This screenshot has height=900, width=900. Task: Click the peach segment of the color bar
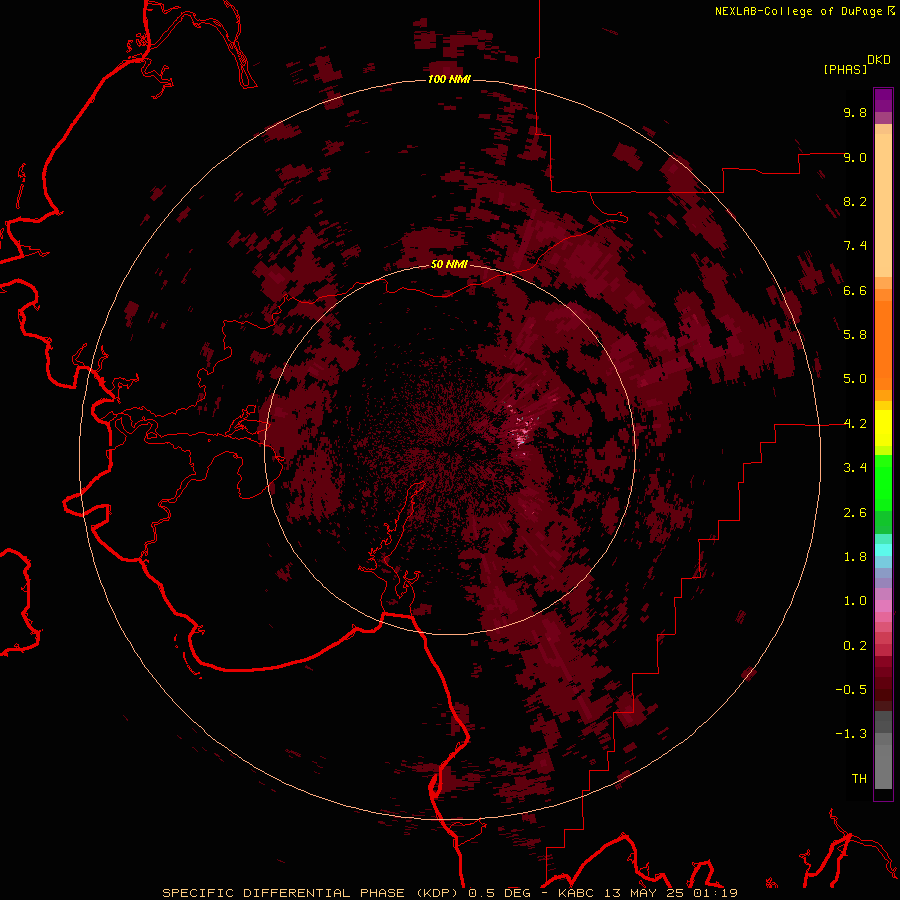click(x=883, y=205)
